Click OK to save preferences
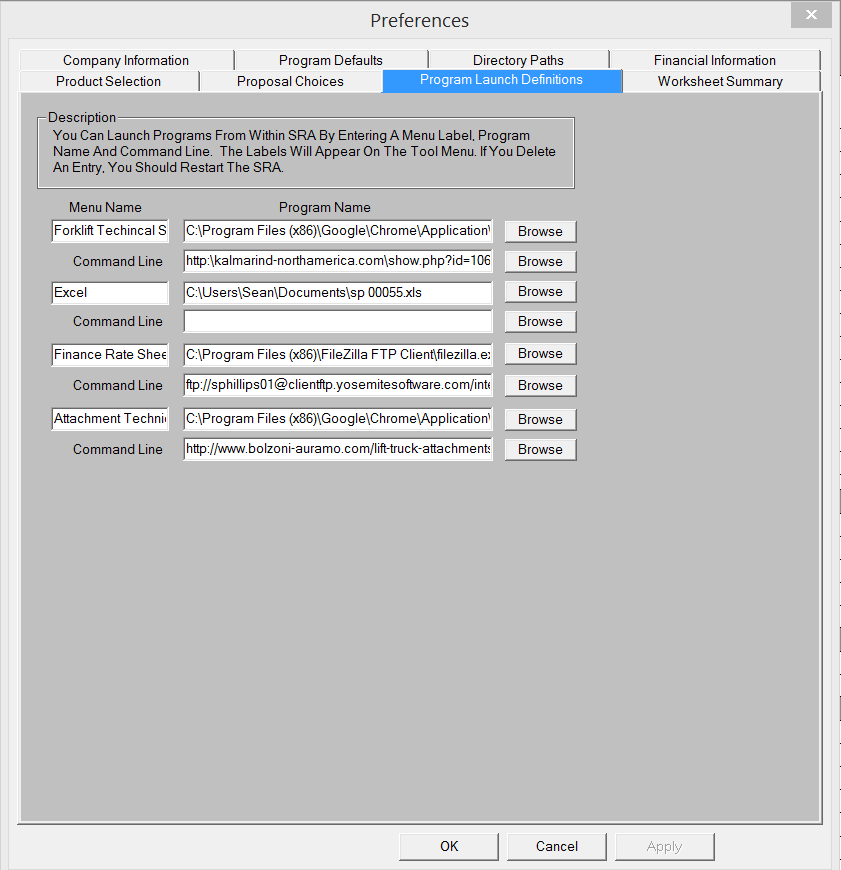Image resolution: width=841 pixels, height=870 pixels. [x=448, y=846]
